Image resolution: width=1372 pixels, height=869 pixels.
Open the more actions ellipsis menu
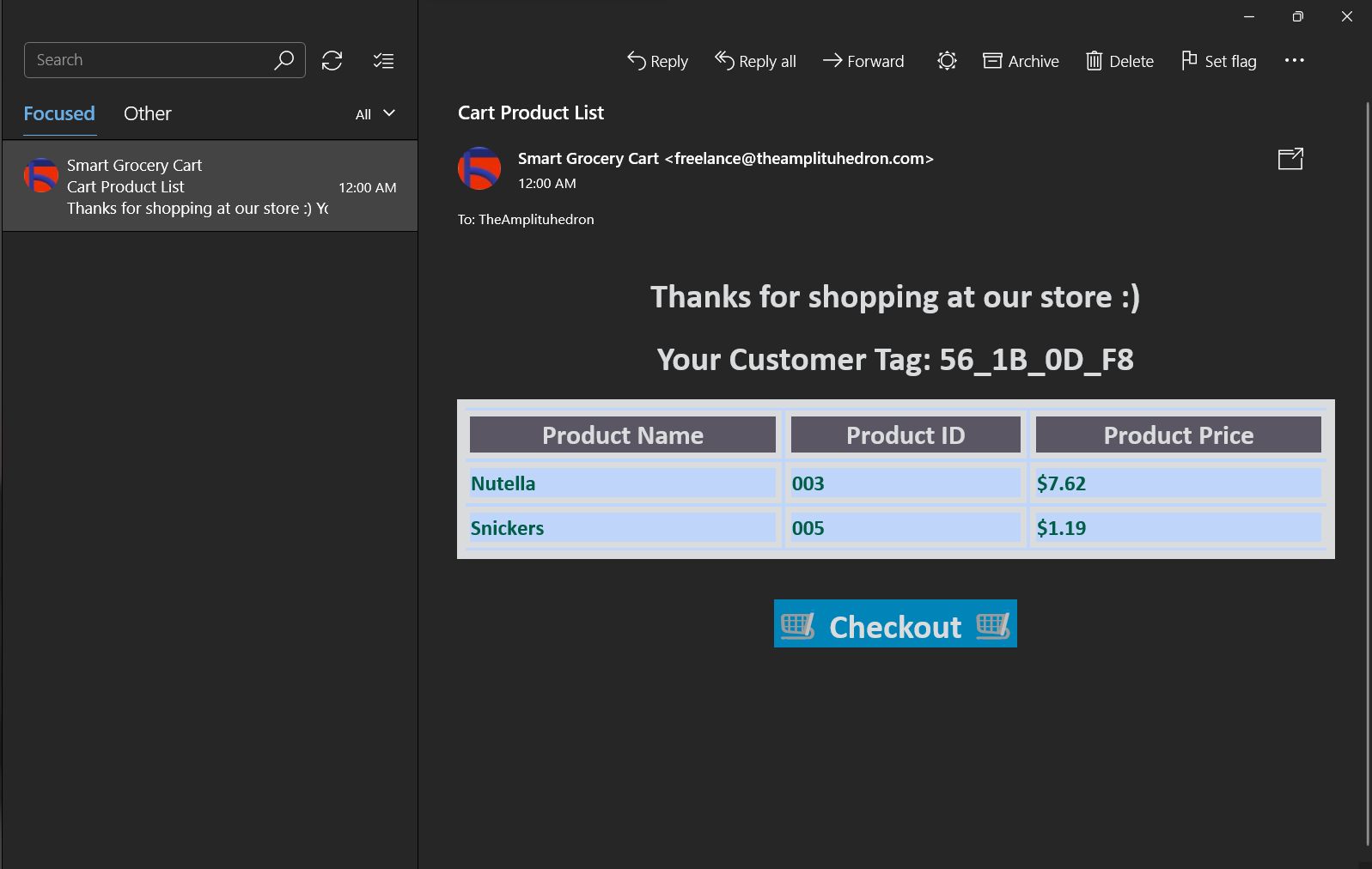point(1294,60)
